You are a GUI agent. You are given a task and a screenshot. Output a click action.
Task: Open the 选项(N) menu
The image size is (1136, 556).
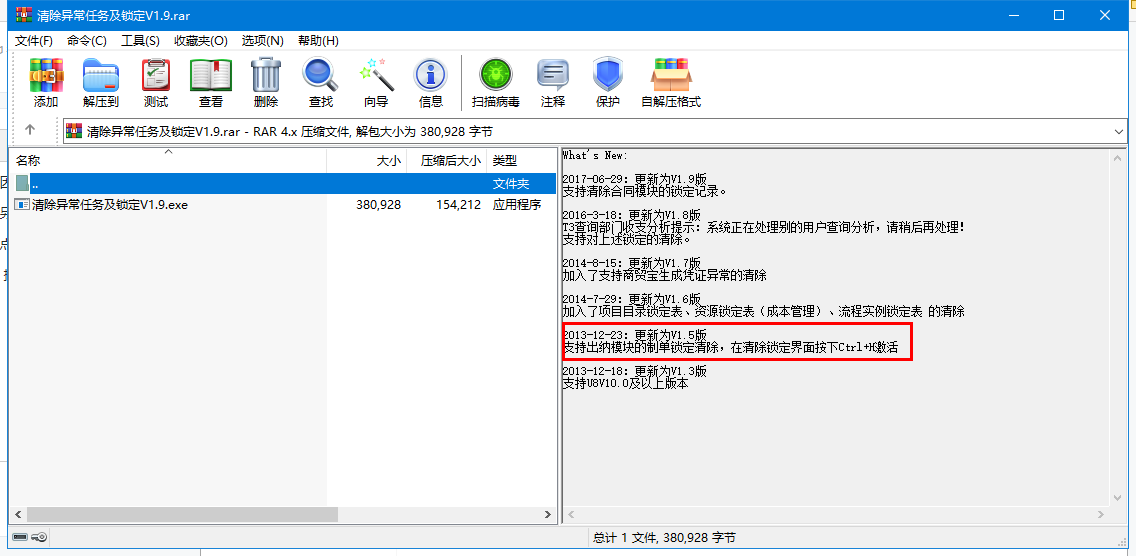pos(263,41)
